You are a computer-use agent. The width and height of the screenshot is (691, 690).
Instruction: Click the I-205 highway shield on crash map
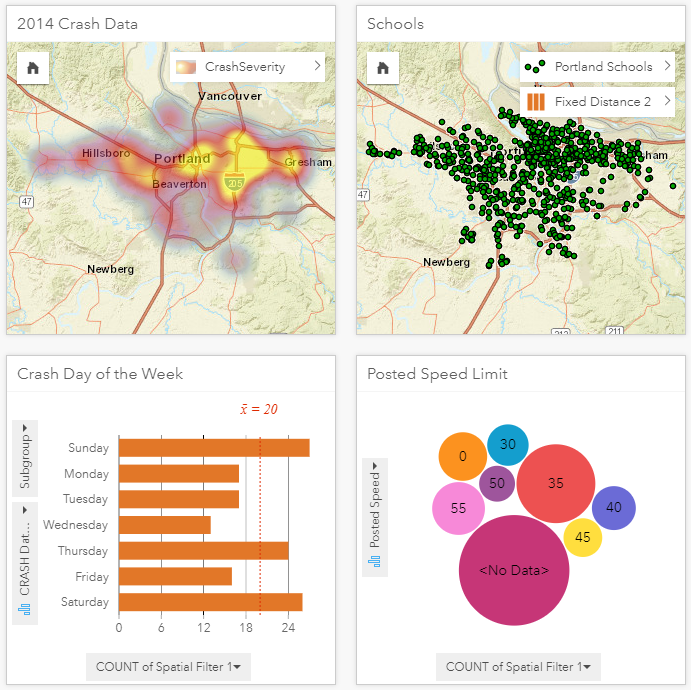(234, 182)
